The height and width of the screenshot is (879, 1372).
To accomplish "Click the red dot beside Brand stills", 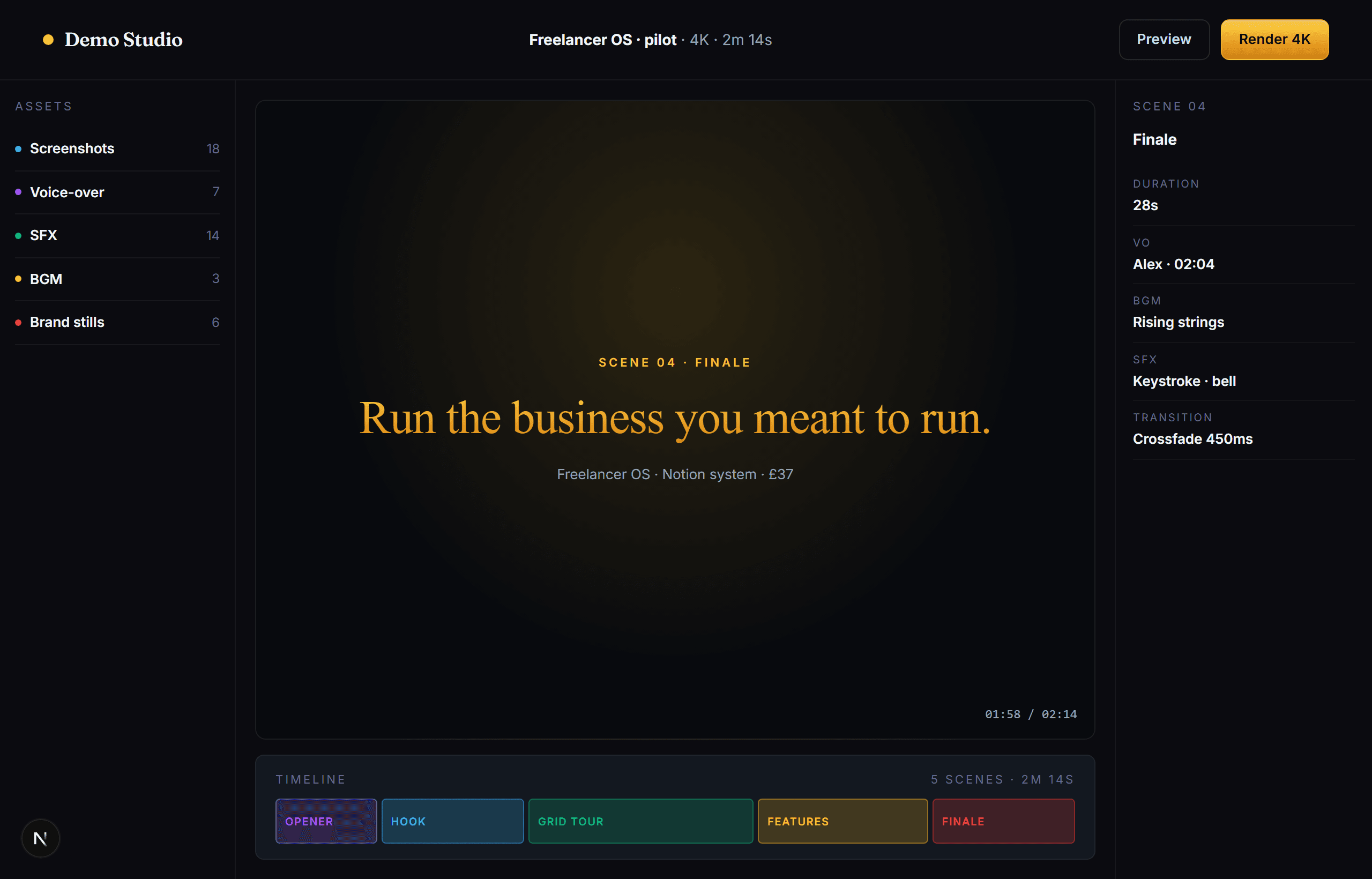I will [x=18, y=323].
